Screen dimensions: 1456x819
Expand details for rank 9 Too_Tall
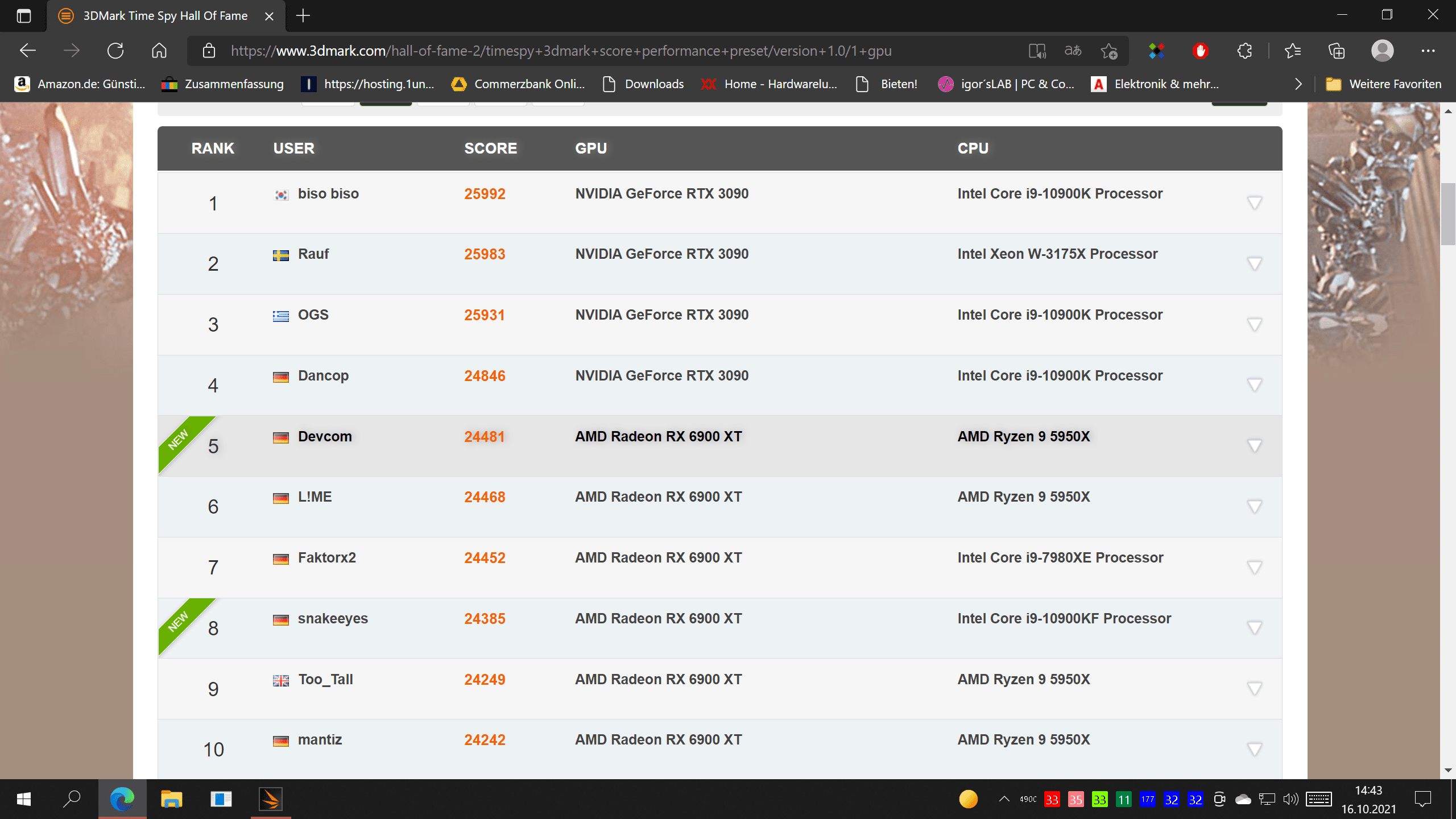click(x=1255, y=689)
